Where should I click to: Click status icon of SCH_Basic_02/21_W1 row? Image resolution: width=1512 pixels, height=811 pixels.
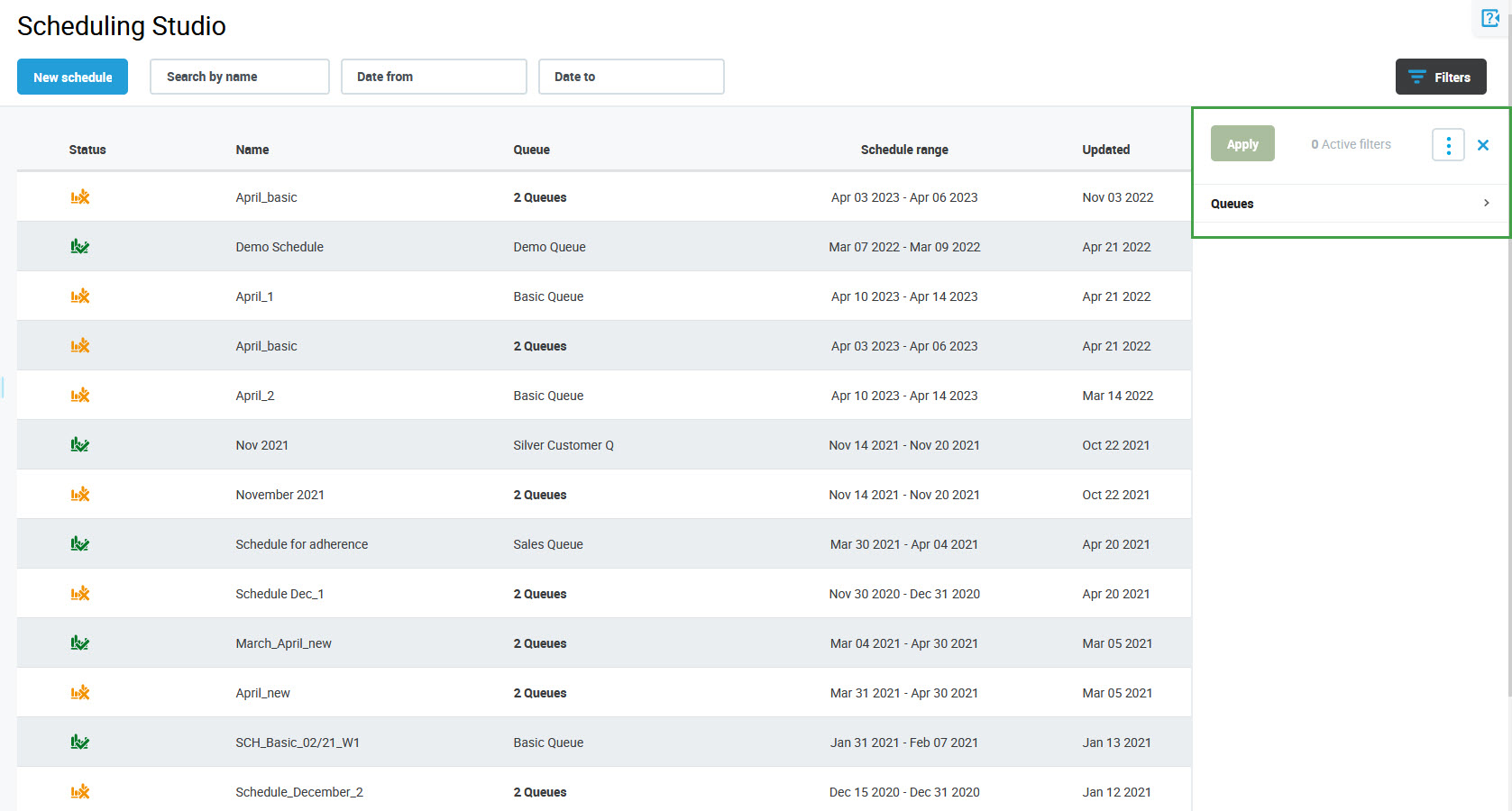(80, 743)
